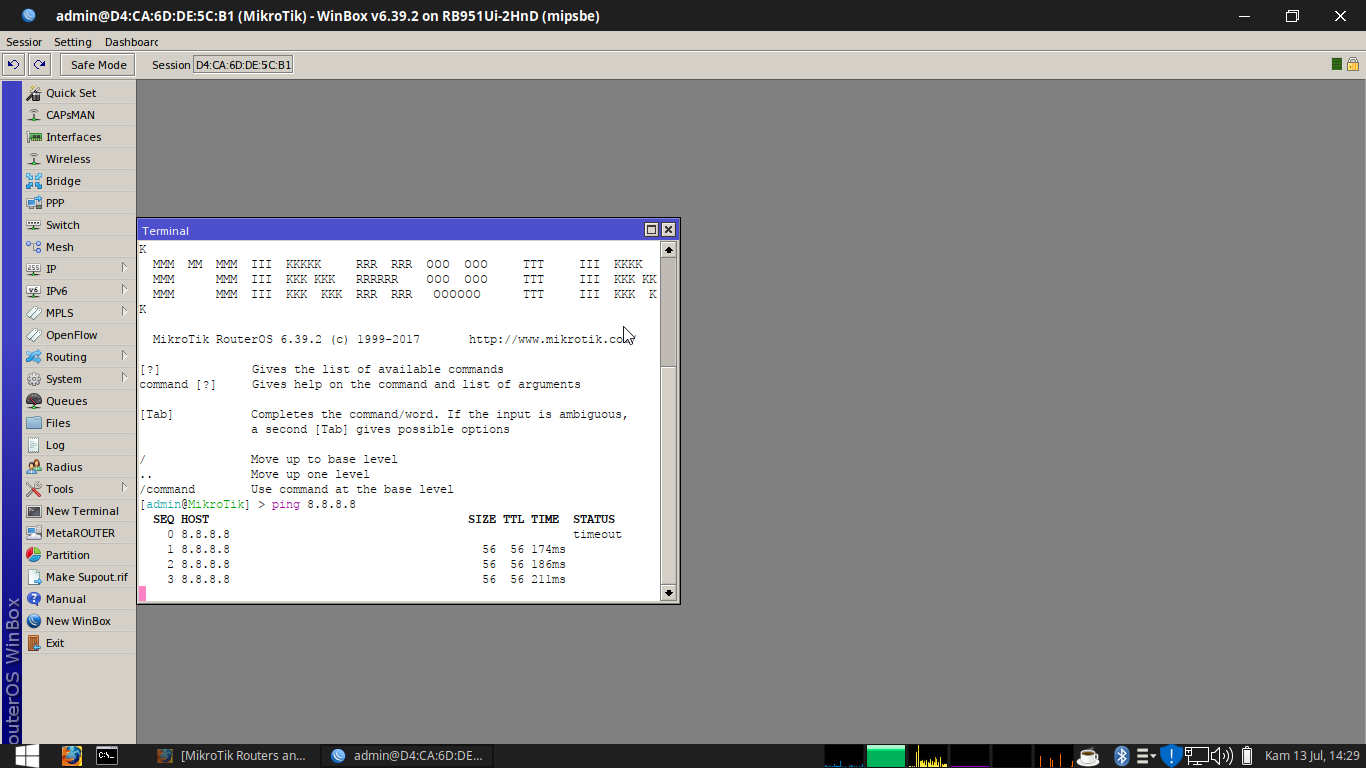Click the "timeout" status in ping results

pyautogui.click(x=597, y=535)
